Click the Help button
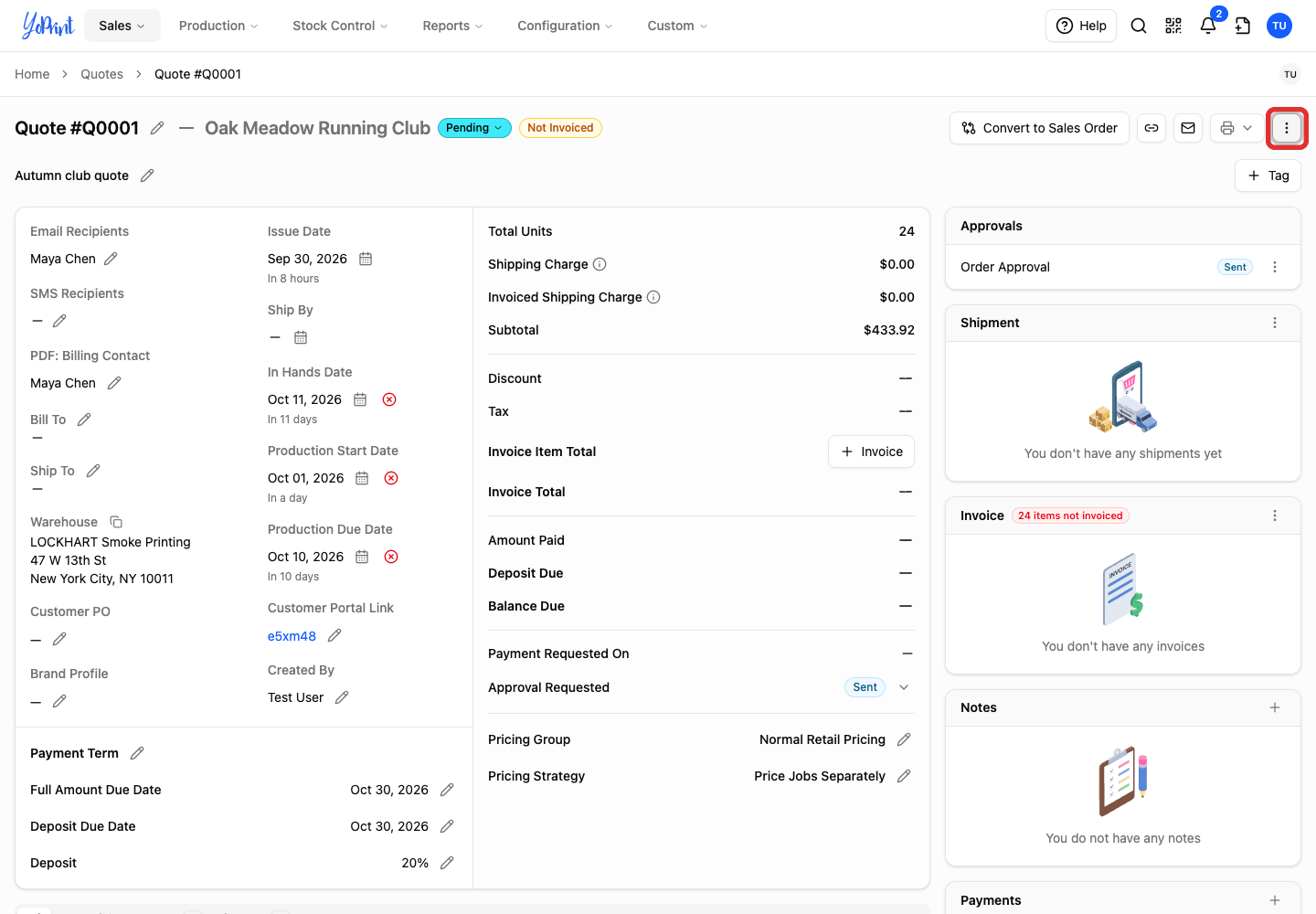The image size is (1316, 914). 1081,26
